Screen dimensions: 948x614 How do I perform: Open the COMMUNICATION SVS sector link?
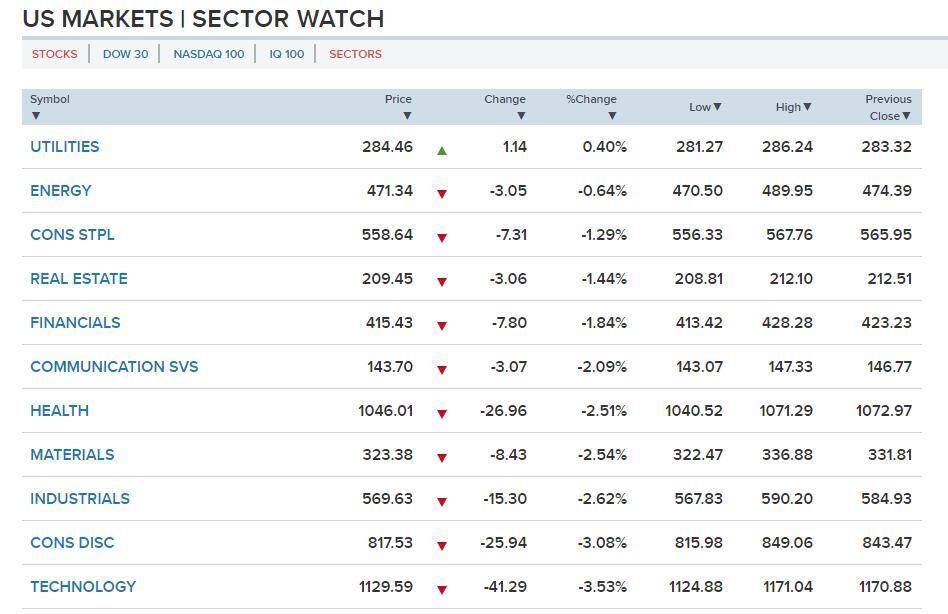114,367
